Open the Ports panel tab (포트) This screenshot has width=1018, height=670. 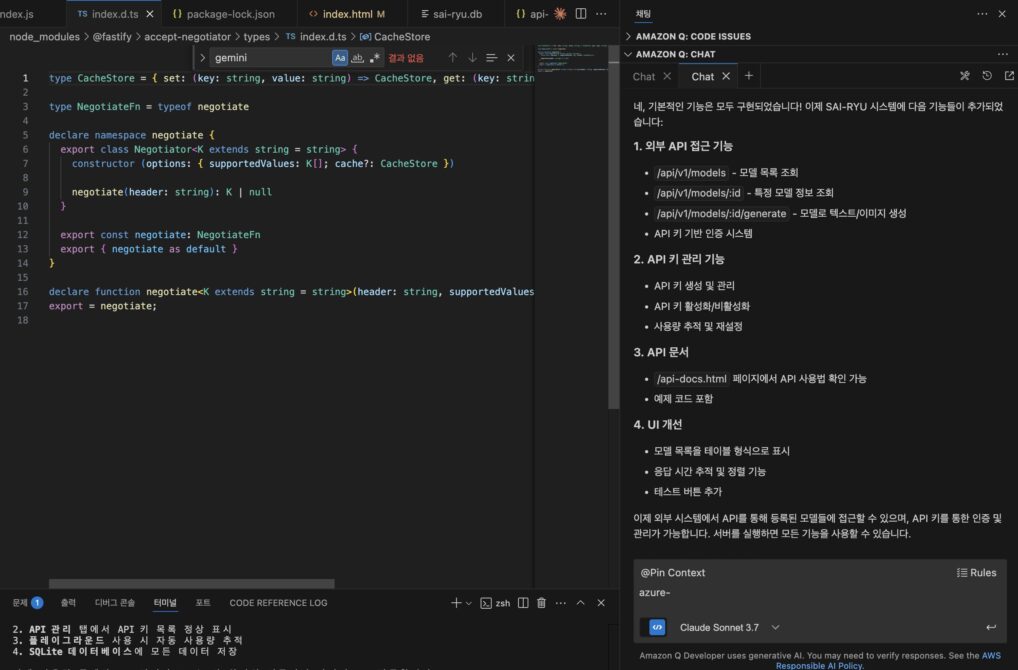[x=203, y=602]
